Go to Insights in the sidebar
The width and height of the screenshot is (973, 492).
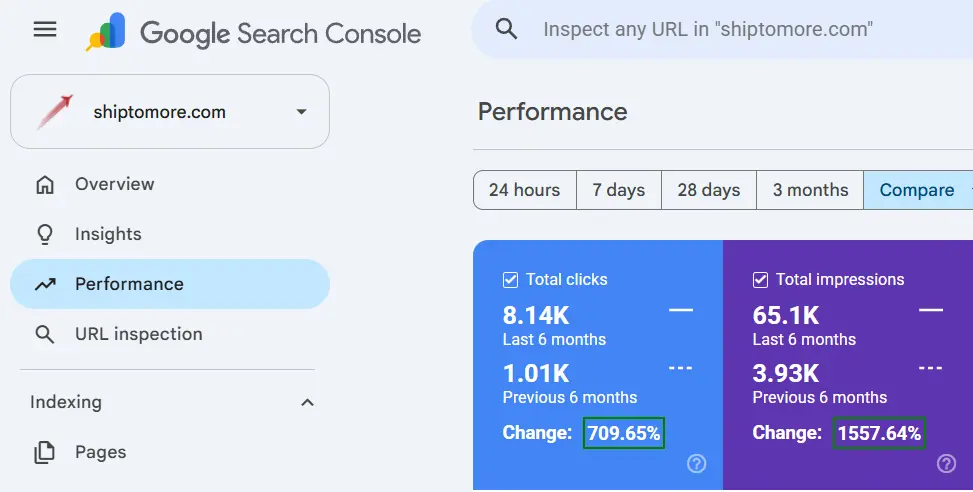(x=170, y=234)
